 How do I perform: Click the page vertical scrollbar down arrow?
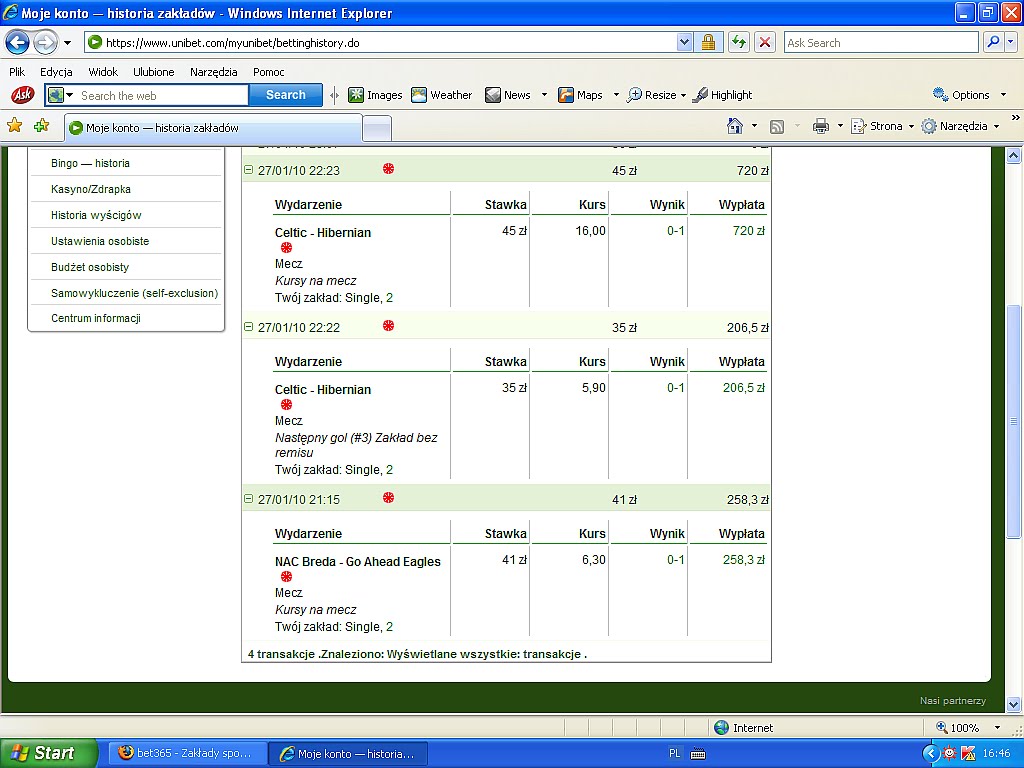point(1013,704)
